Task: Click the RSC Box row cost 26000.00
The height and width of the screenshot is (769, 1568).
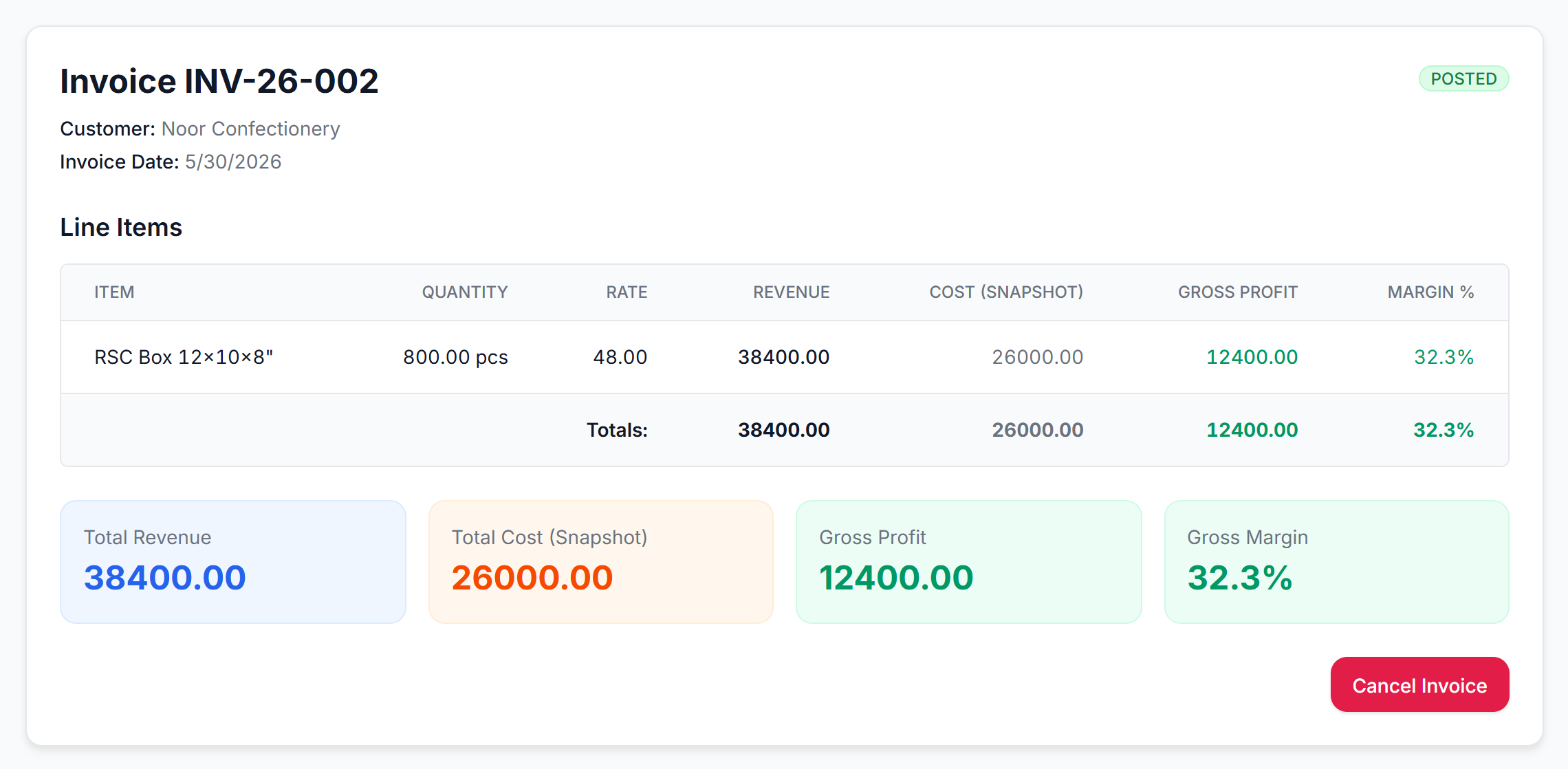Action: click(x=1037, y=357)
